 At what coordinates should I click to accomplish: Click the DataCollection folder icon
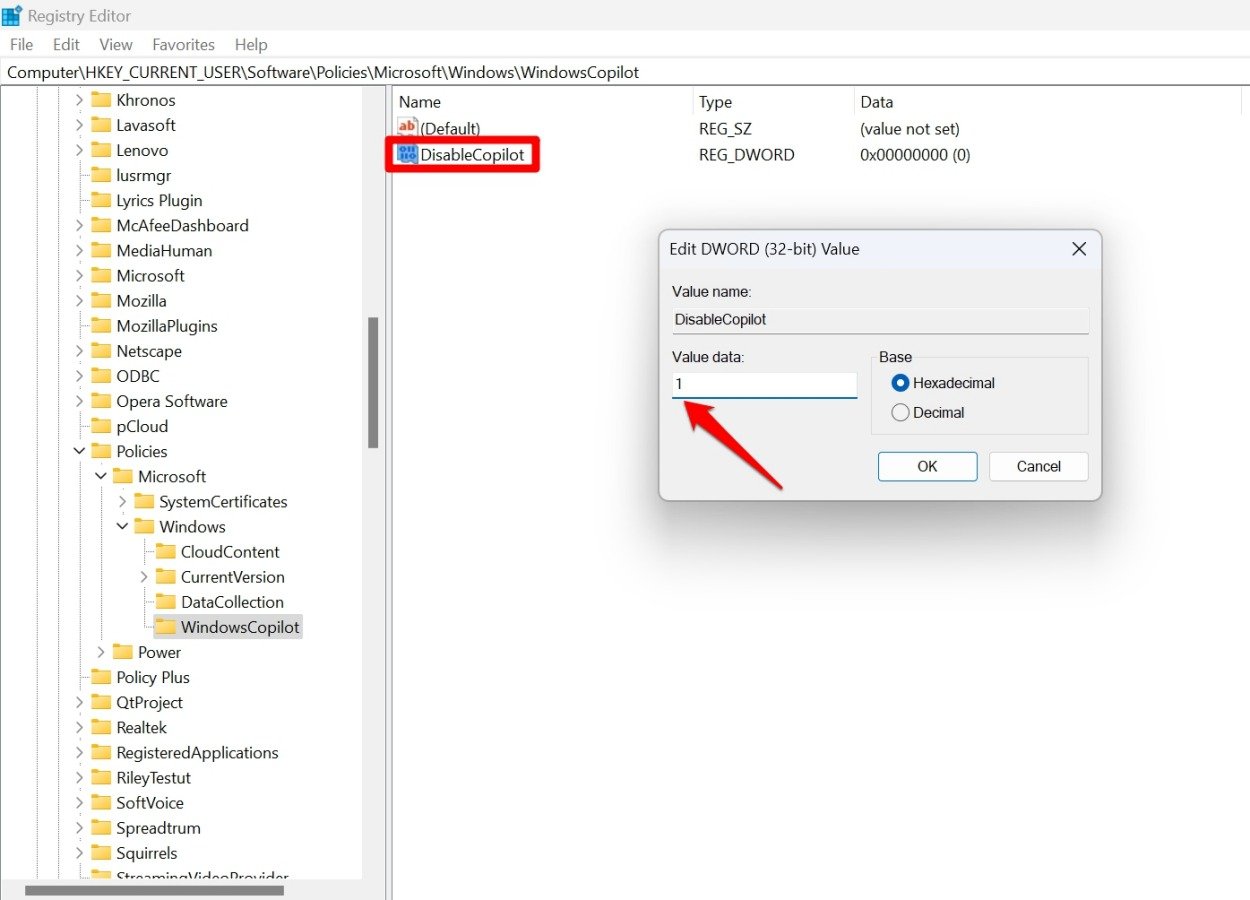coord(165,602)
